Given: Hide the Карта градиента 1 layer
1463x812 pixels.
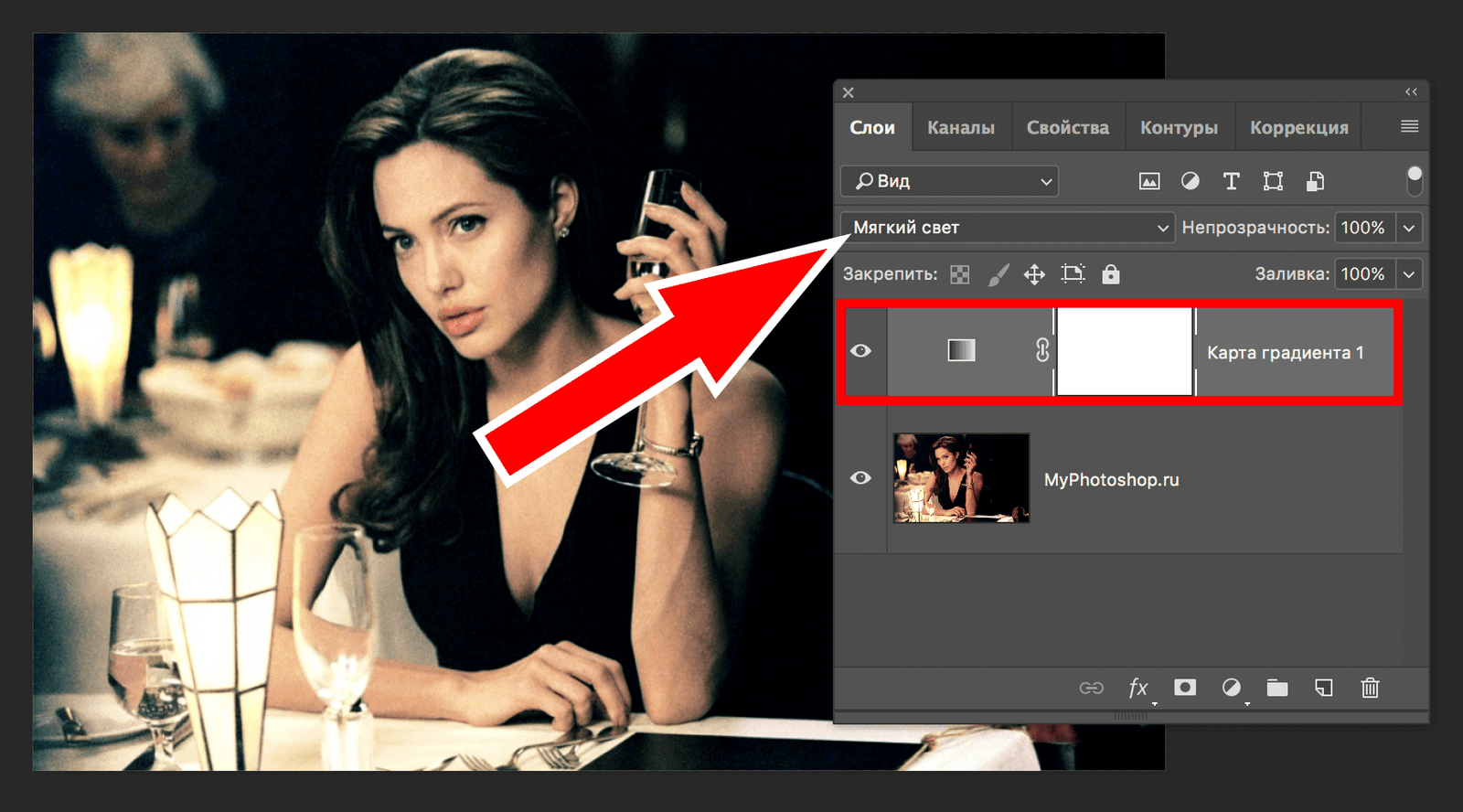Looking at the screenshot, I should point(860,351).
